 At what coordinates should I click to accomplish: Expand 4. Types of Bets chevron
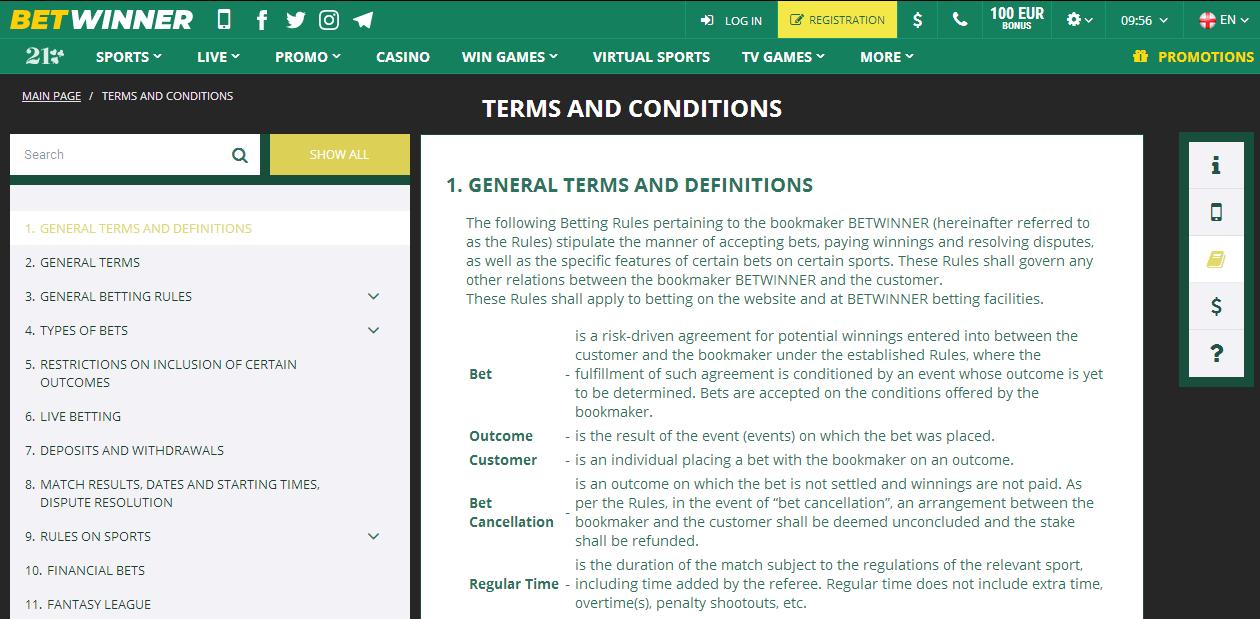click(x=374, y=330)
